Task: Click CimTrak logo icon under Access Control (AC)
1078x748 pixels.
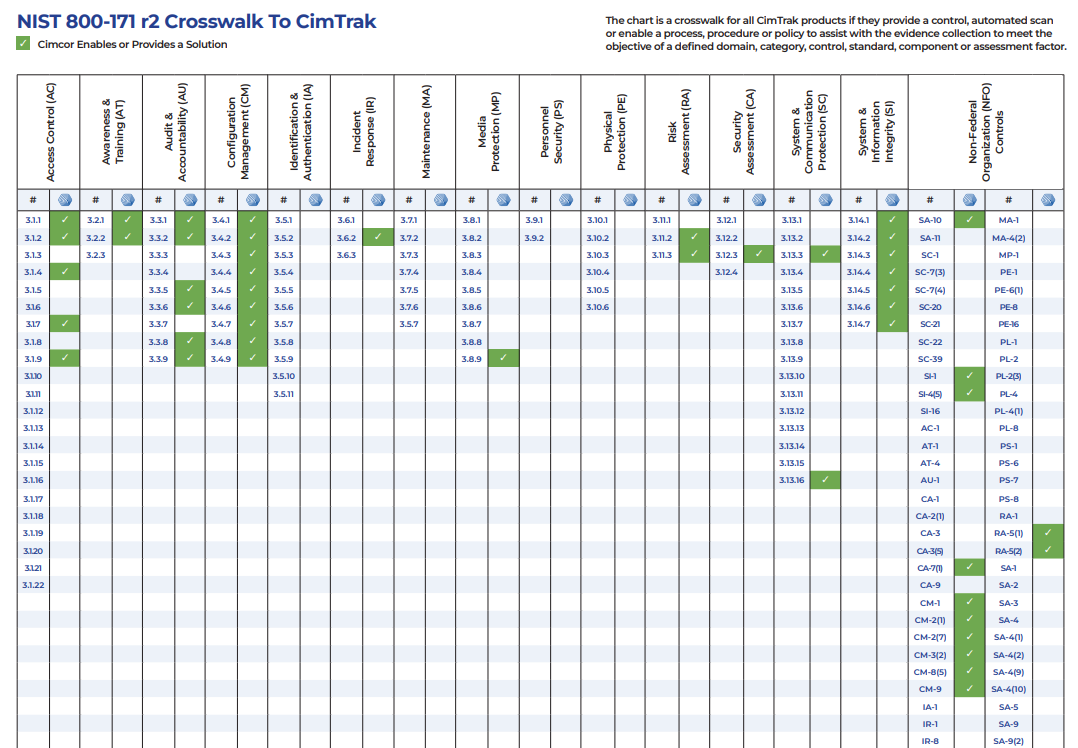Action: [65, 200]
